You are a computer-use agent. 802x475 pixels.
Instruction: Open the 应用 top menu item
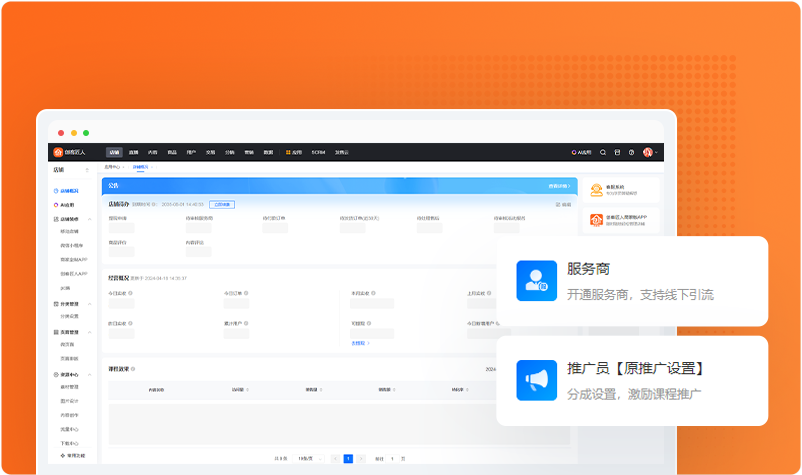[294, 152]
